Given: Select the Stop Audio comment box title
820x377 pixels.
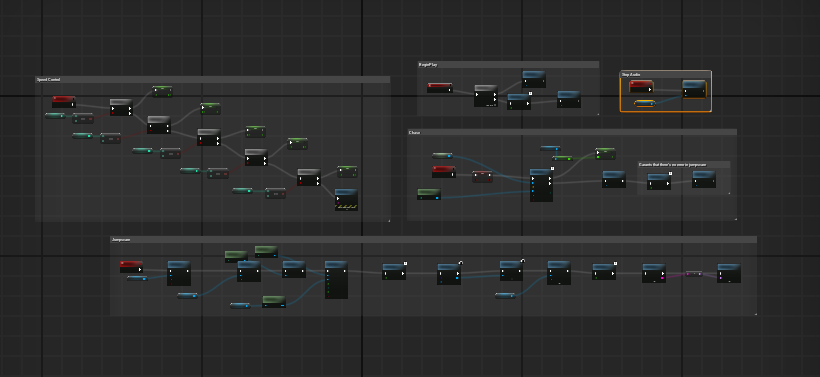Looking at the screenshot, I should tap(631, 74).
